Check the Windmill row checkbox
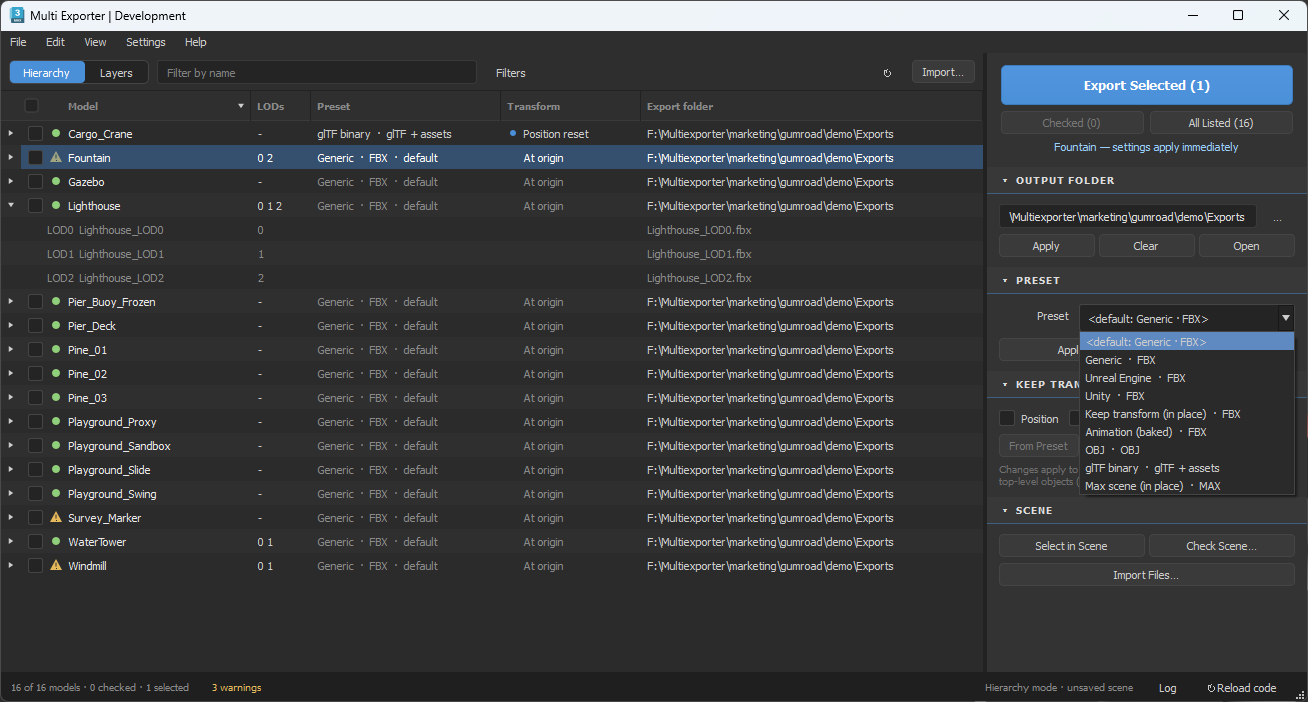The width and height of the screenshot is (1308, 702). click(35, 566)
